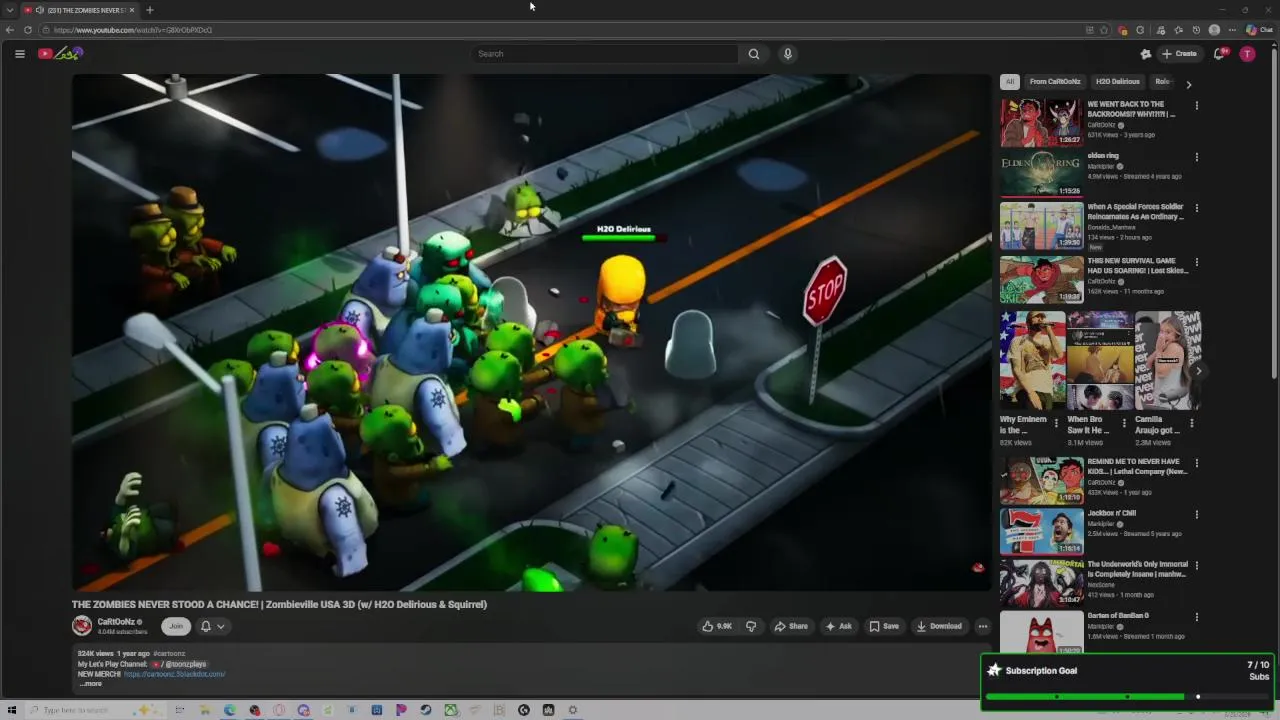The height and width of the screenshot is (720, 1280).
Task: Show next shorts with the shelf arrow
Action: click(1199, 371)
